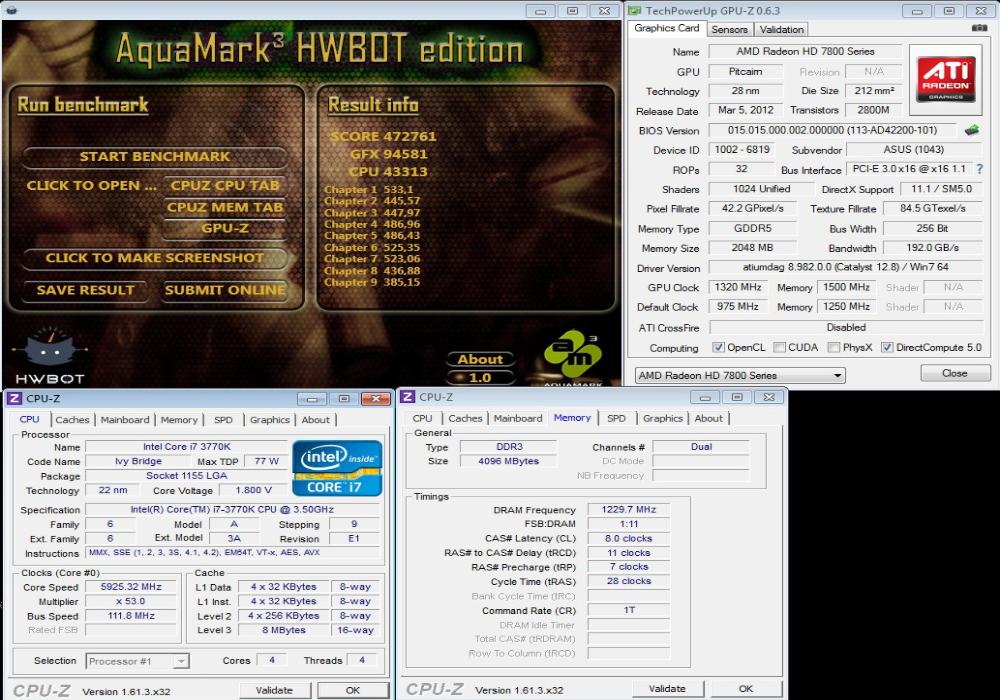
Task: Toggle the OpenCL checkbox
Action: click(x=718, y=347)
